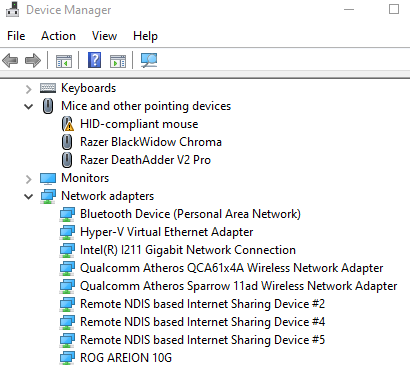Open the Help question mark toolbar icon

95,60
